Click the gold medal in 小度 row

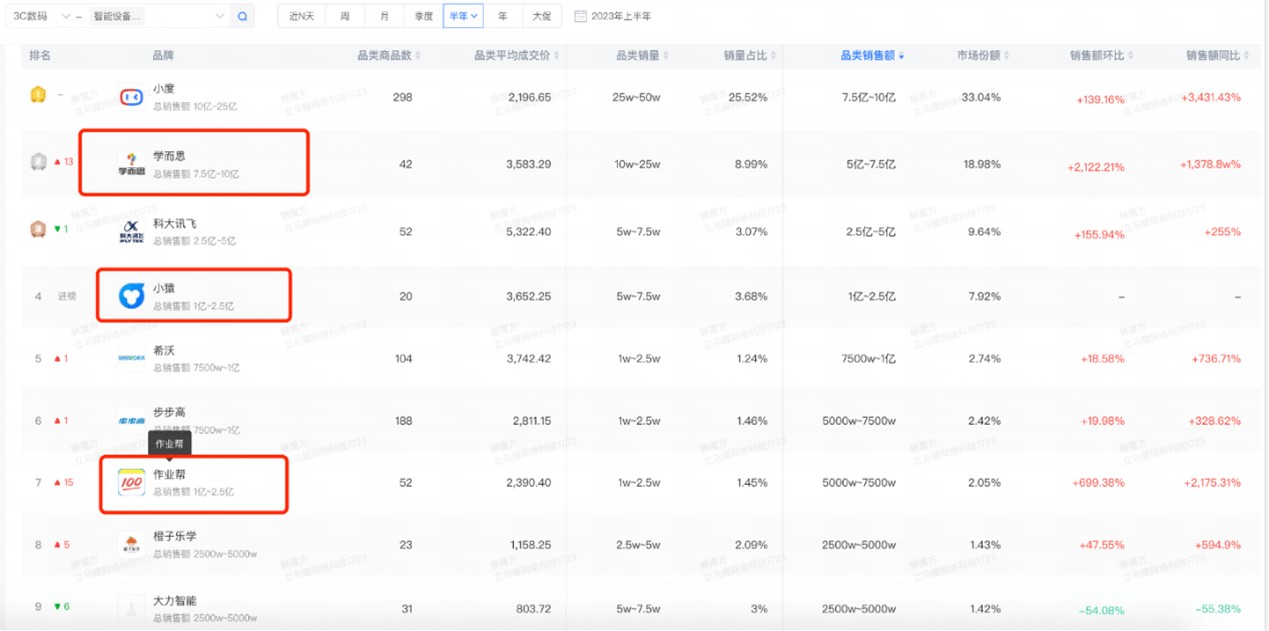tap(38, 95)
